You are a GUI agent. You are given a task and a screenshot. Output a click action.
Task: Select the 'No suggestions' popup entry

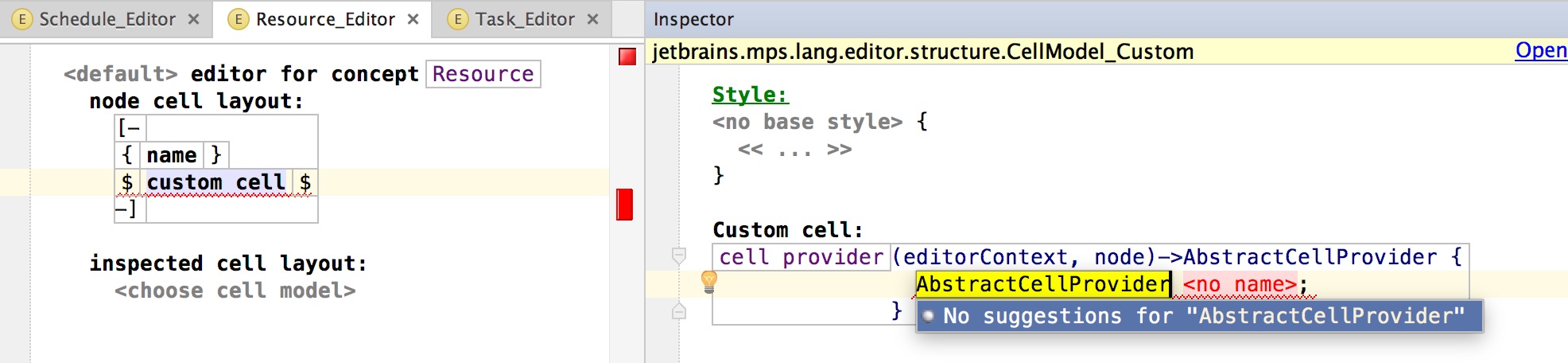click(x=1199, y=316)
